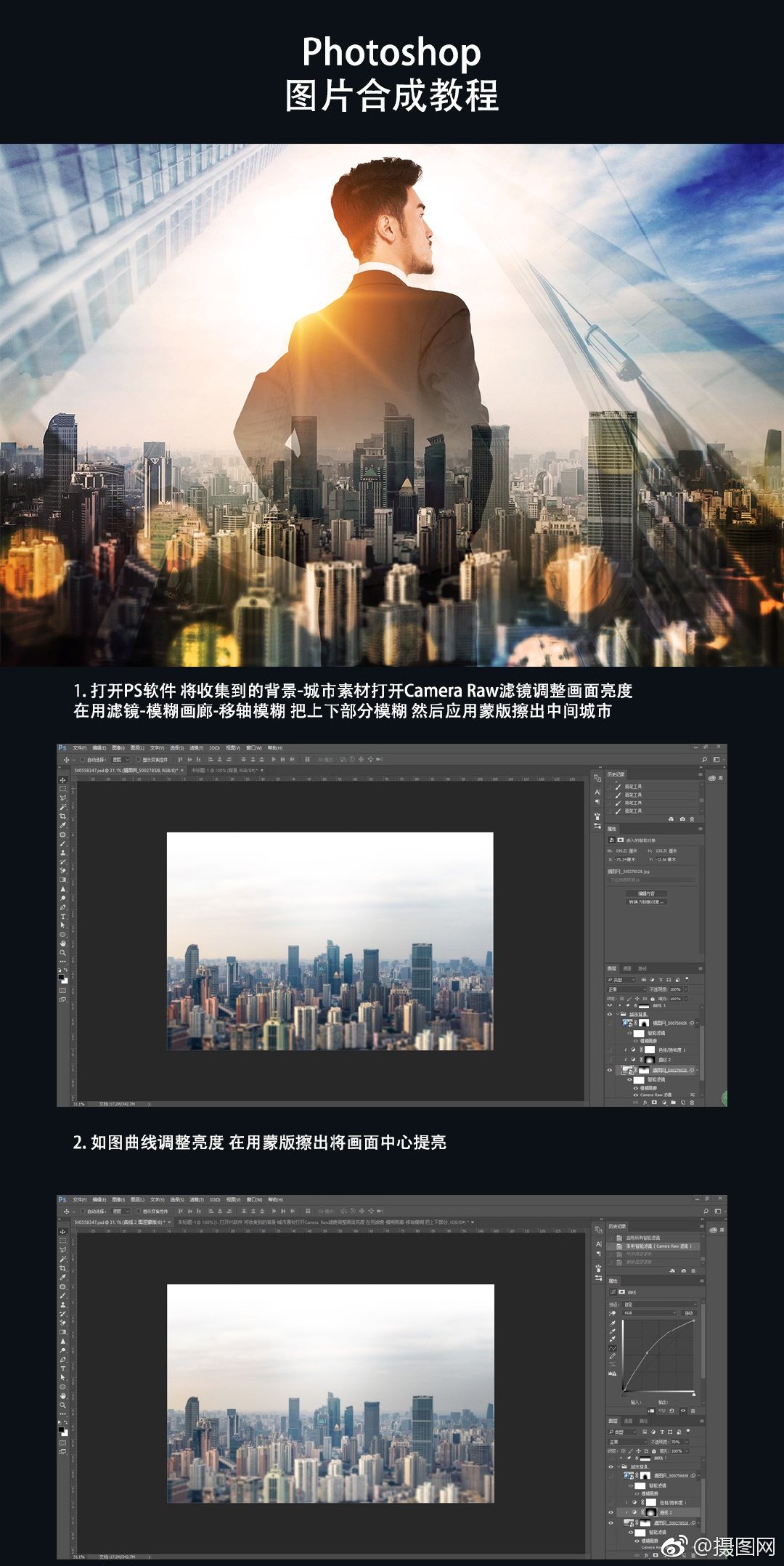The height and width of the screenshot is (1566, 784).
Task: Open blend mode 正常 dropdown in first screenshot
Action: pos(626,989)
